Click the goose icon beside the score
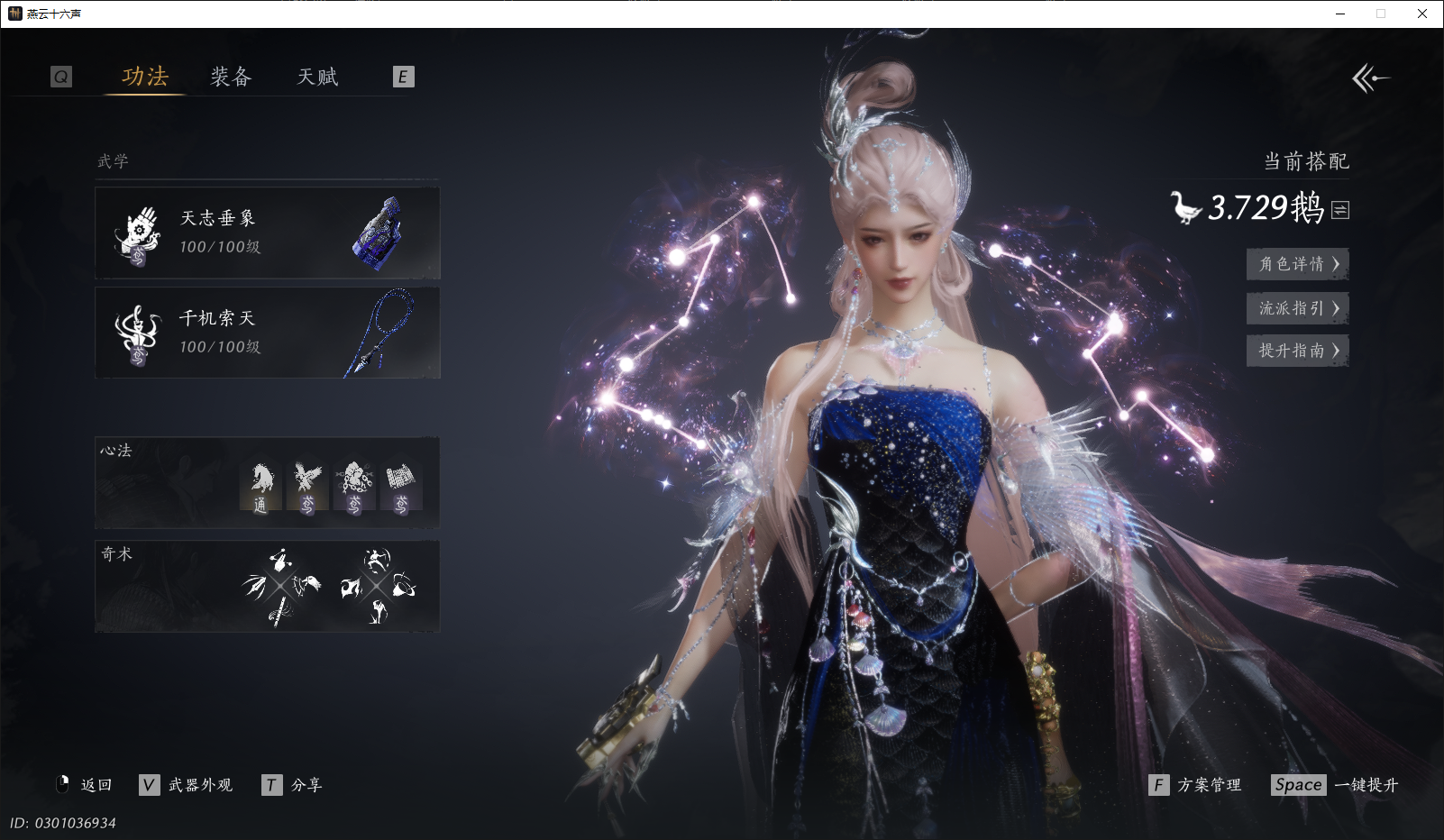Screen dimensions: 1444x840 [x=1185, y=207]
